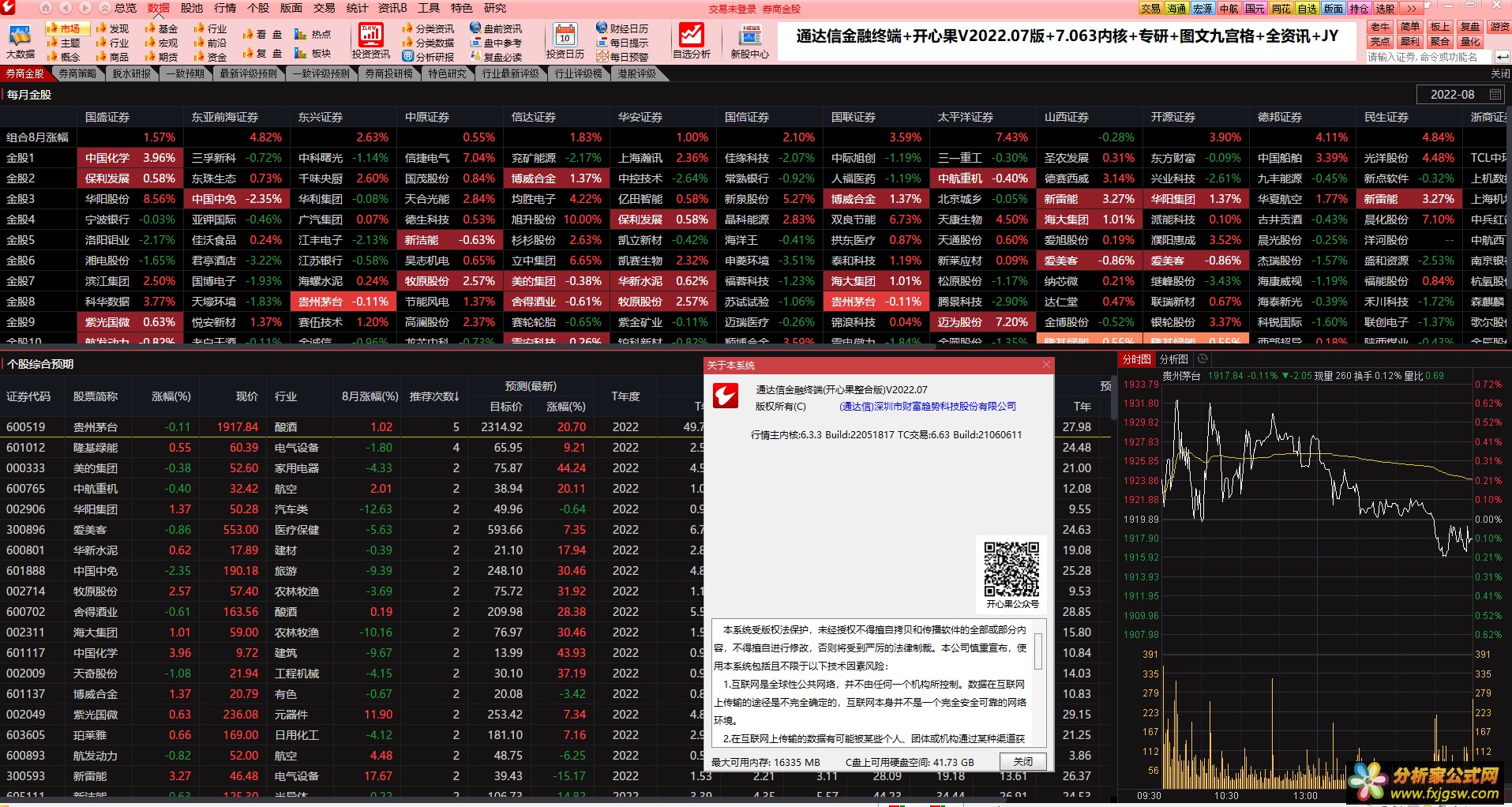Click the forward arrow navigation icon
This screenshot has height=807, width=1512.
pyautogui.click(x=85, y=8)
